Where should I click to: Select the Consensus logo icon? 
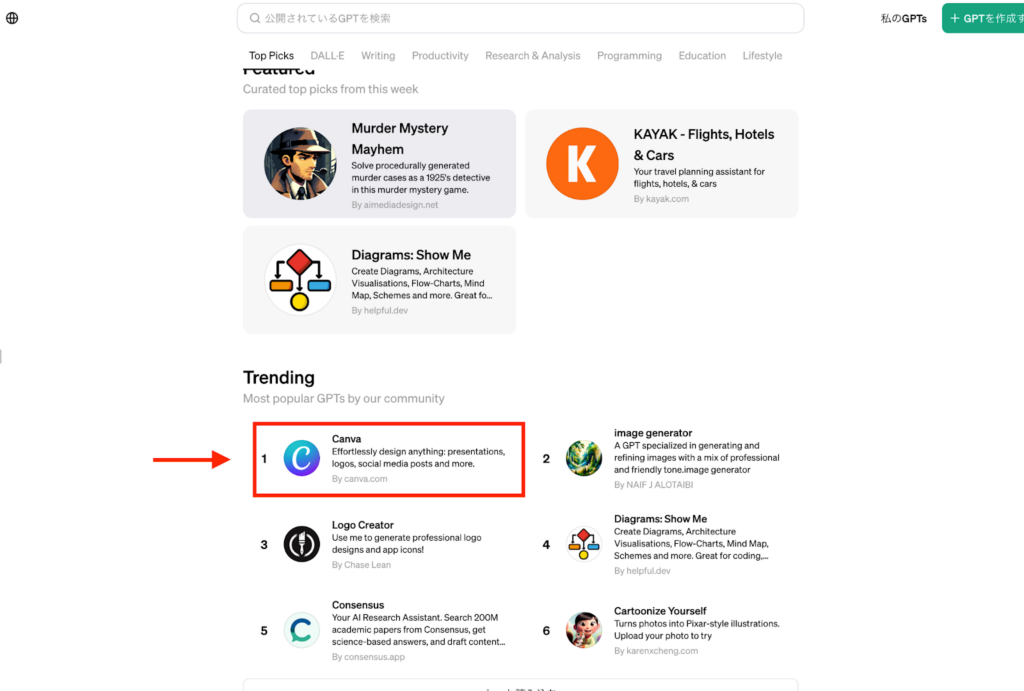(301, 630)
